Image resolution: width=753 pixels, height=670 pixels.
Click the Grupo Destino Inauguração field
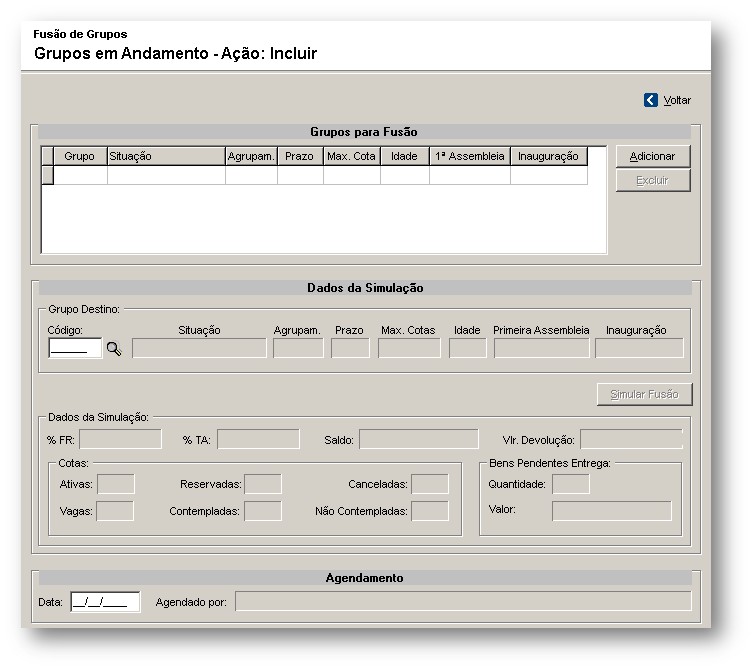coord(639,348)
